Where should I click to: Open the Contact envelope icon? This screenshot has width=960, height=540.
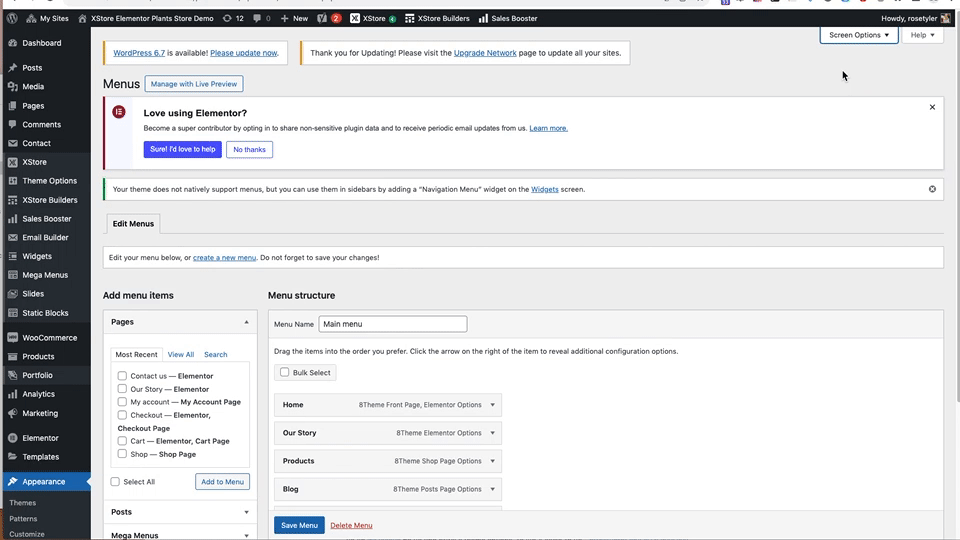point(13,143)
